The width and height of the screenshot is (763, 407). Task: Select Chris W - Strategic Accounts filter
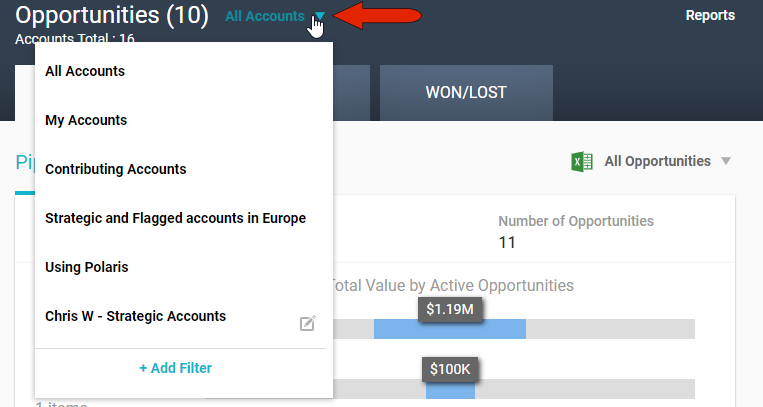point(135,316)
